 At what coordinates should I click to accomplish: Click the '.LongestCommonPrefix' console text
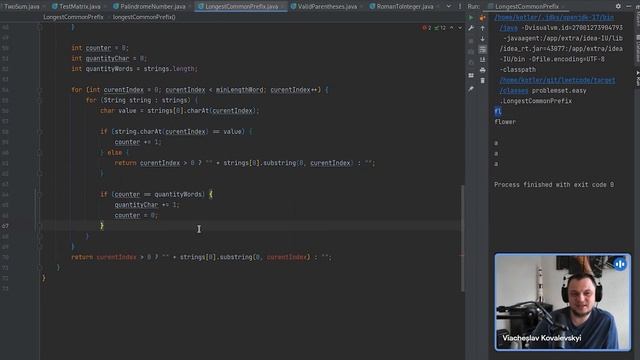click(536, 101)
